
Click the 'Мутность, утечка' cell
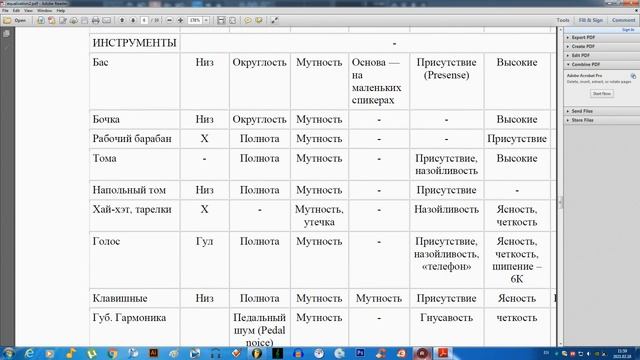[x=319, y=216]
